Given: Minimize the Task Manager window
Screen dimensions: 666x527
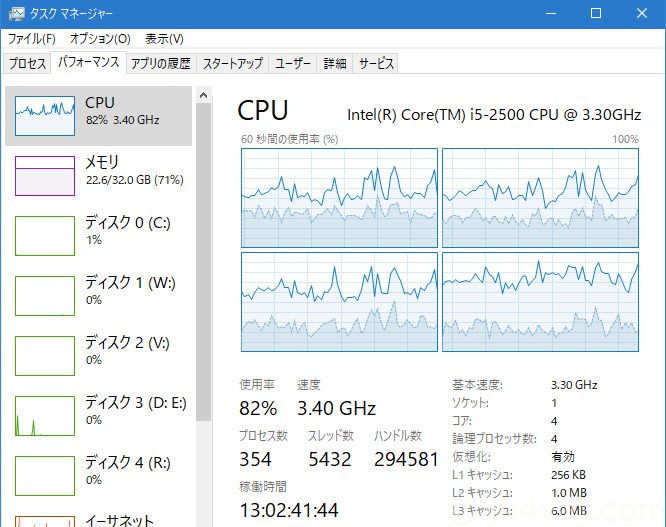Looking at the screenshot, I should [x=551, y=14].
